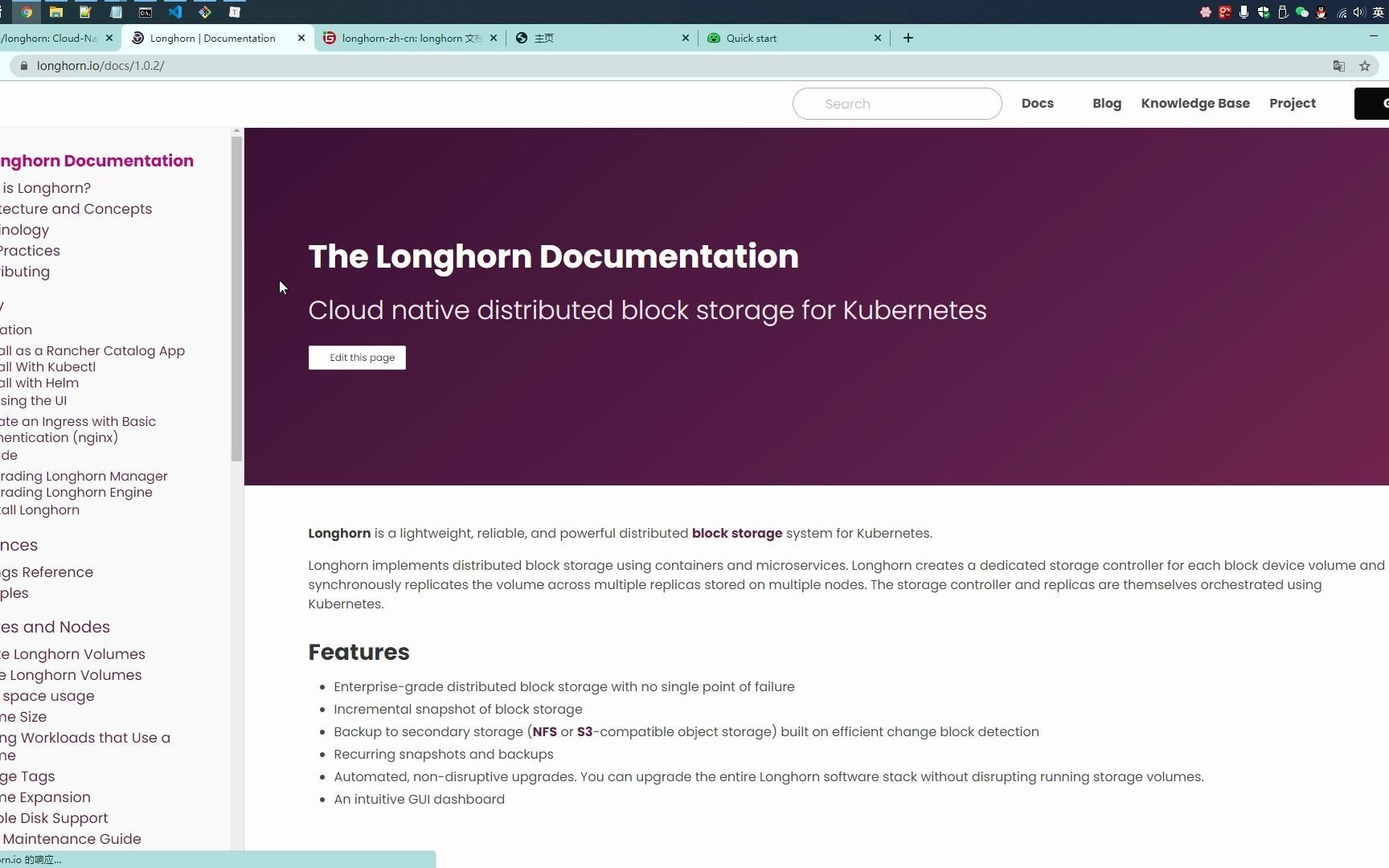This screenshot has height=868, width=1389.
Task: Toggle WiFi from the system tray
Action: pos(1341,12)
